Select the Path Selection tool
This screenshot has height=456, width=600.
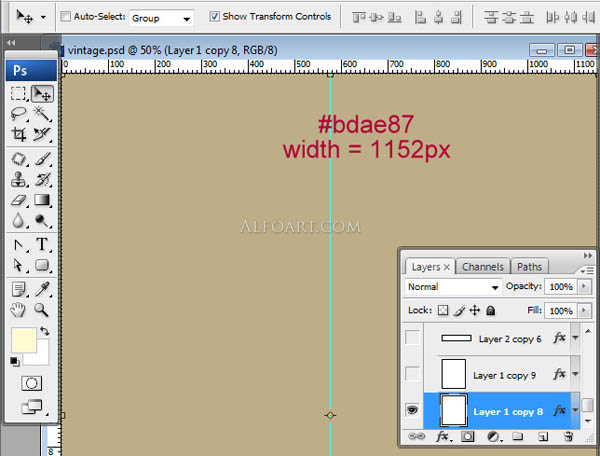(x=18, y=265)
